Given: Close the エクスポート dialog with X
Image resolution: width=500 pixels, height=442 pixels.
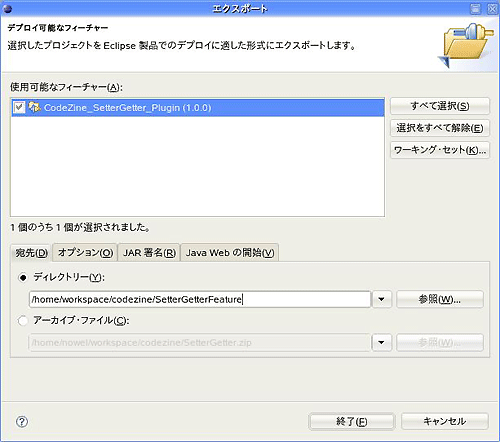Looking at the screenshot, I should 492,9.
